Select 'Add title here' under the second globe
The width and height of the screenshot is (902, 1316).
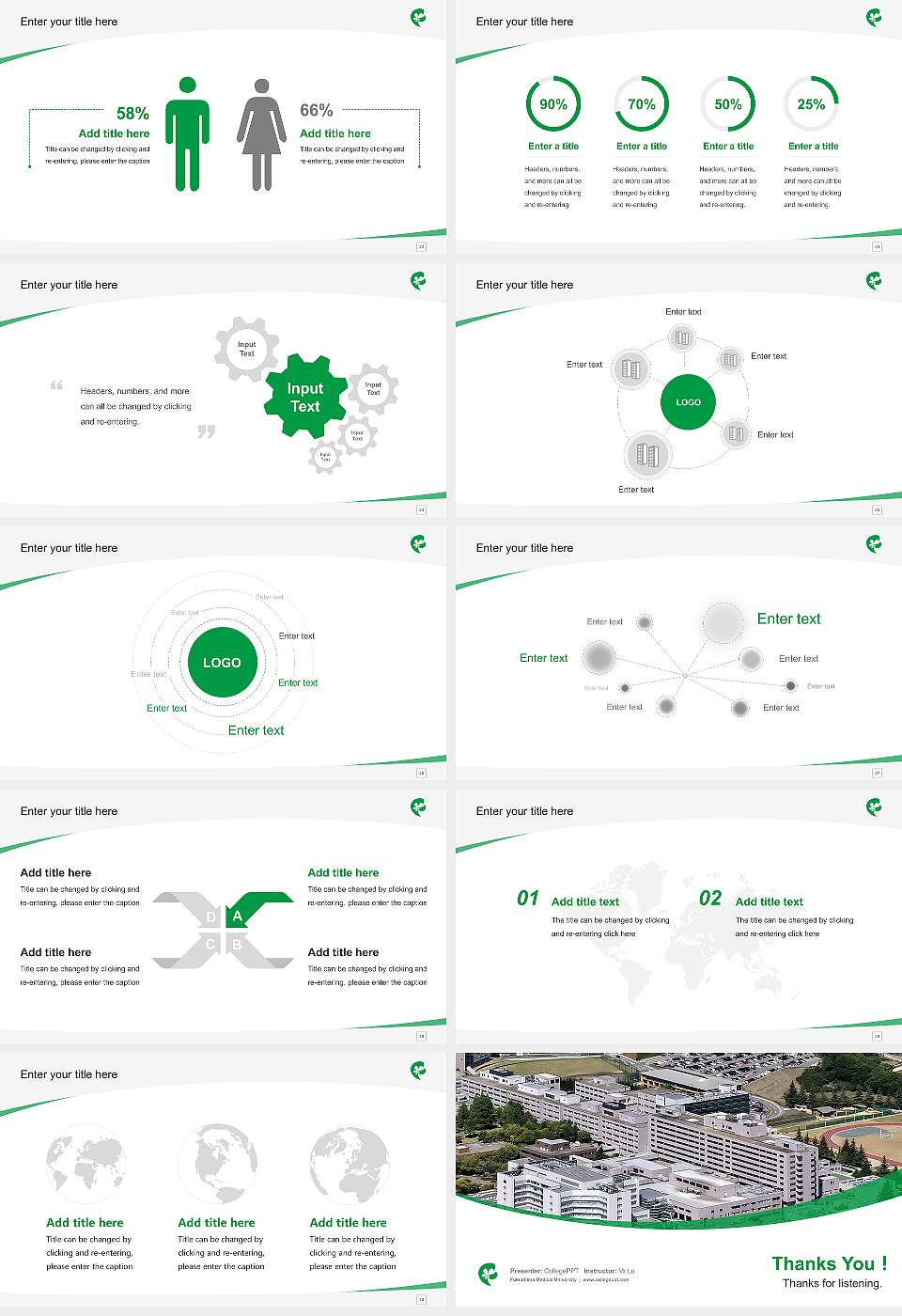(216, 1223)
